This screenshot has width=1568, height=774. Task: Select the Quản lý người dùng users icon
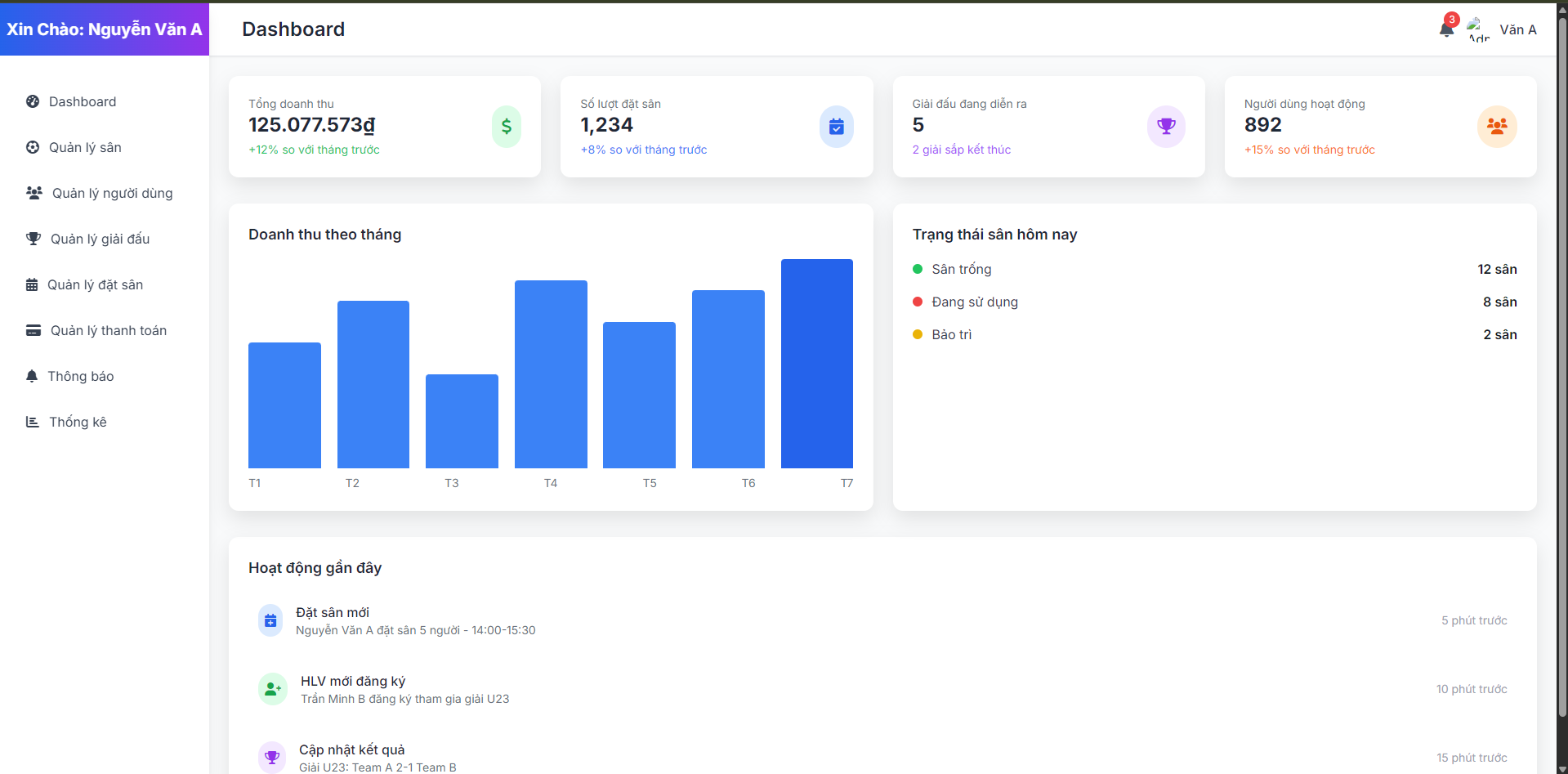[x=33, y=193]
